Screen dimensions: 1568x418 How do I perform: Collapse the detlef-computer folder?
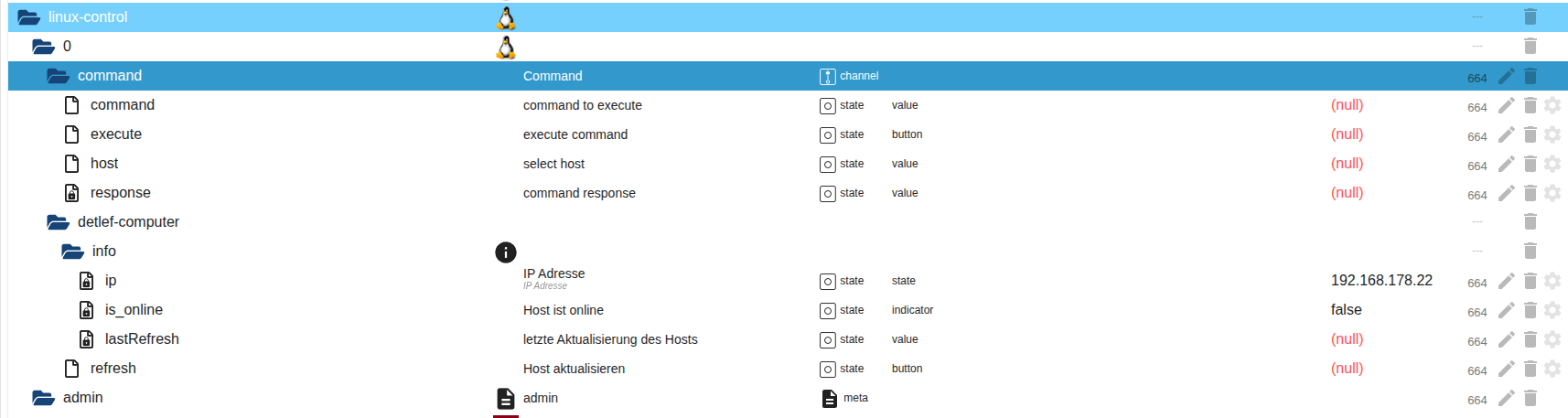tap(58, 222)
